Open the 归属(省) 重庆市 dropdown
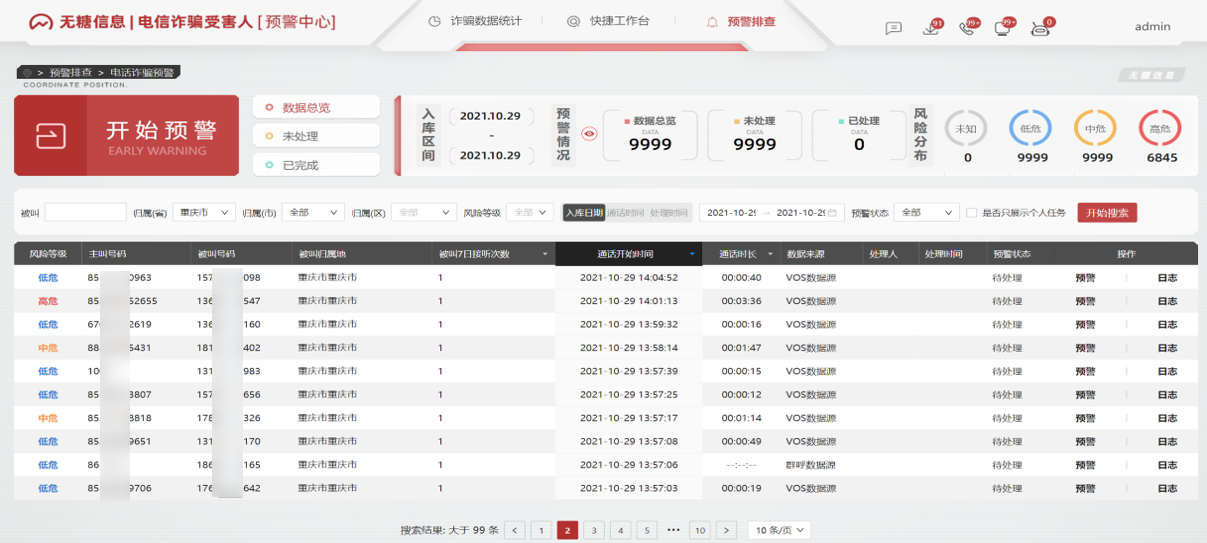The image size is (1207, 543). [203, 213]
